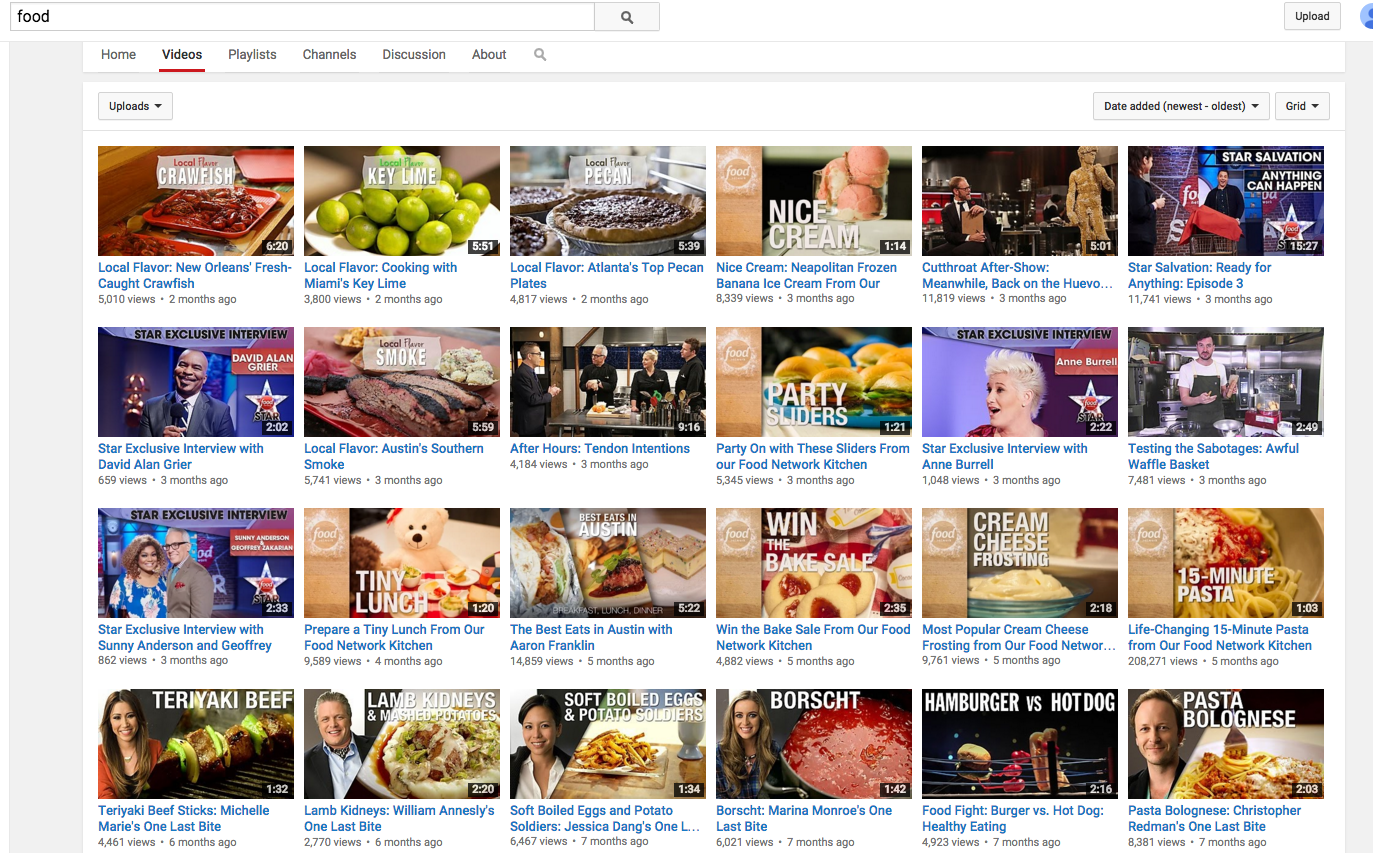Open link Life-Changing 15-Minute Pasta
The height and width of the screenshot is (853, 1373).
coord(1220,638)
